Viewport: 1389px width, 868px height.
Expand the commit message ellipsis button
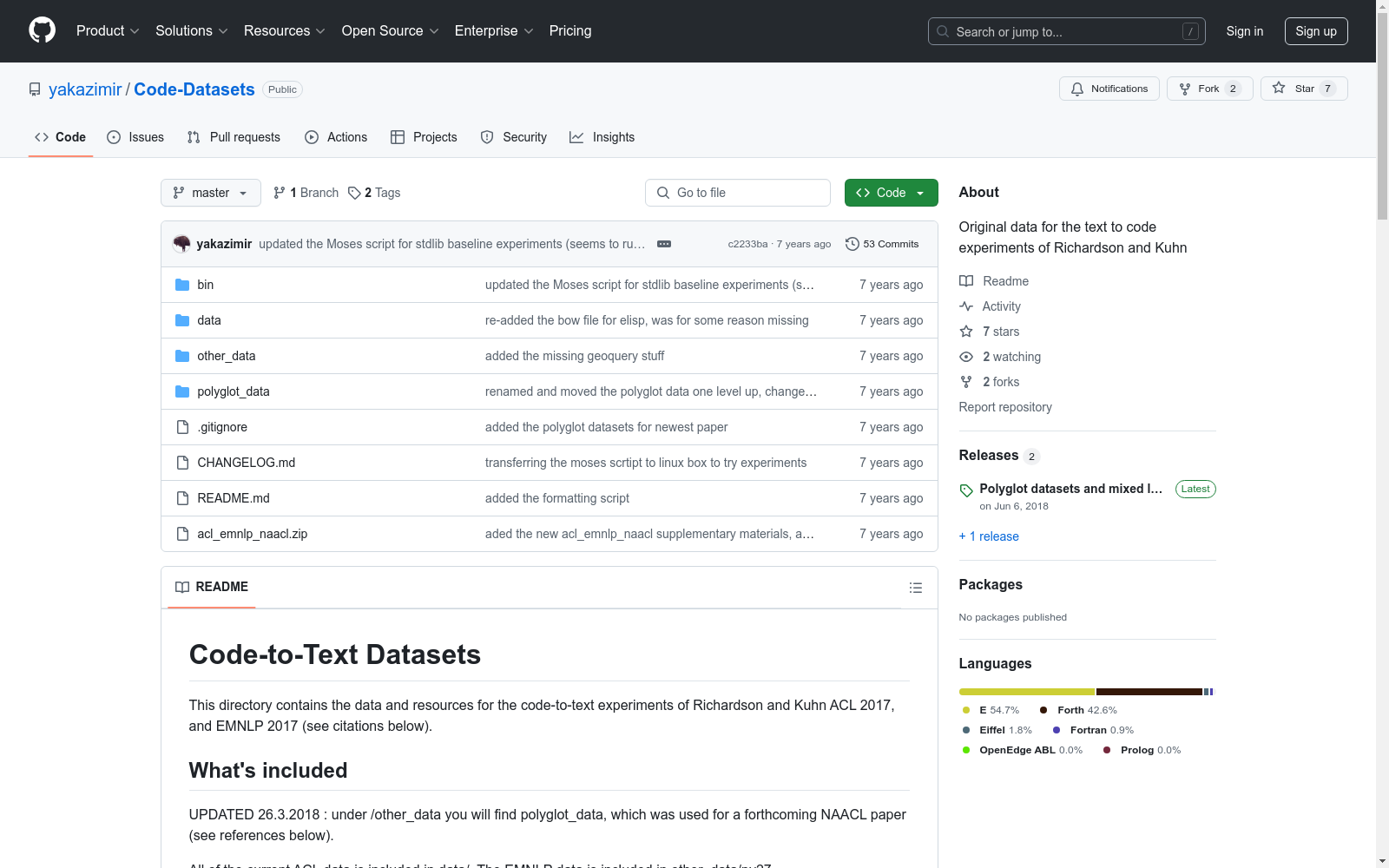point(664,244)
